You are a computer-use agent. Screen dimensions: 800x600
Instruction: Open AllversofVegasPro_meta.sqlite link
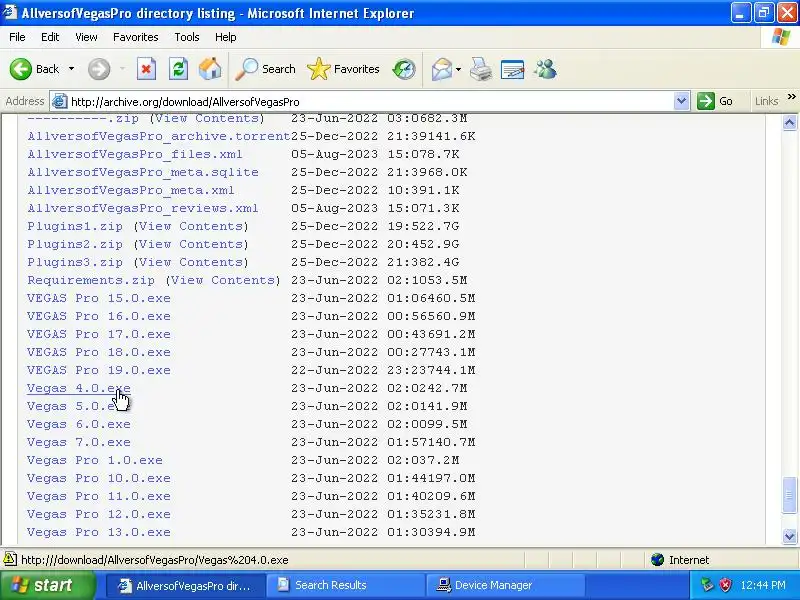tap(143, 172)
